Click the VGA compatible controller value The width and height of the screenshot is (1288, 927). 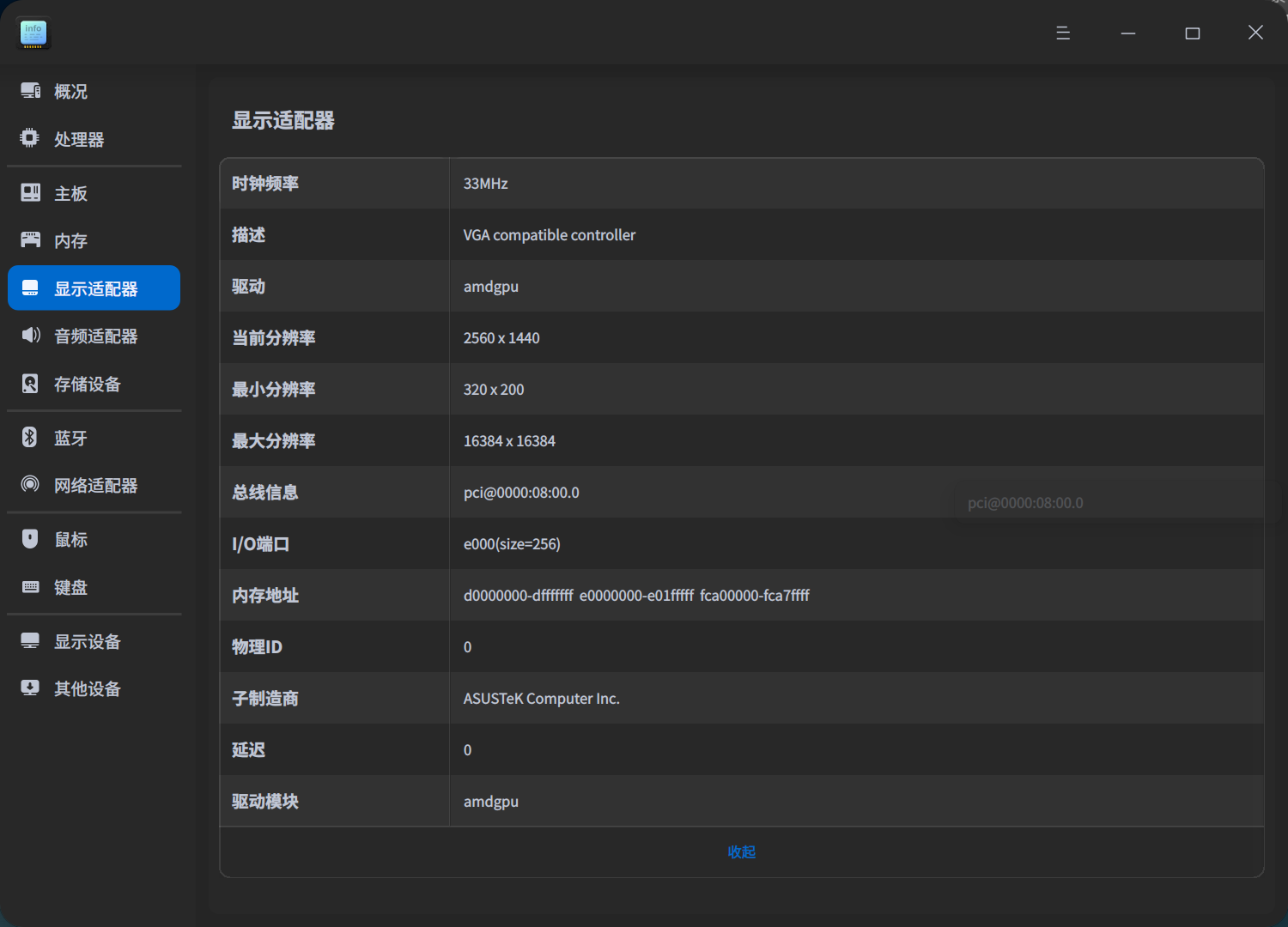pyautogui.click(x=550, y=235)
